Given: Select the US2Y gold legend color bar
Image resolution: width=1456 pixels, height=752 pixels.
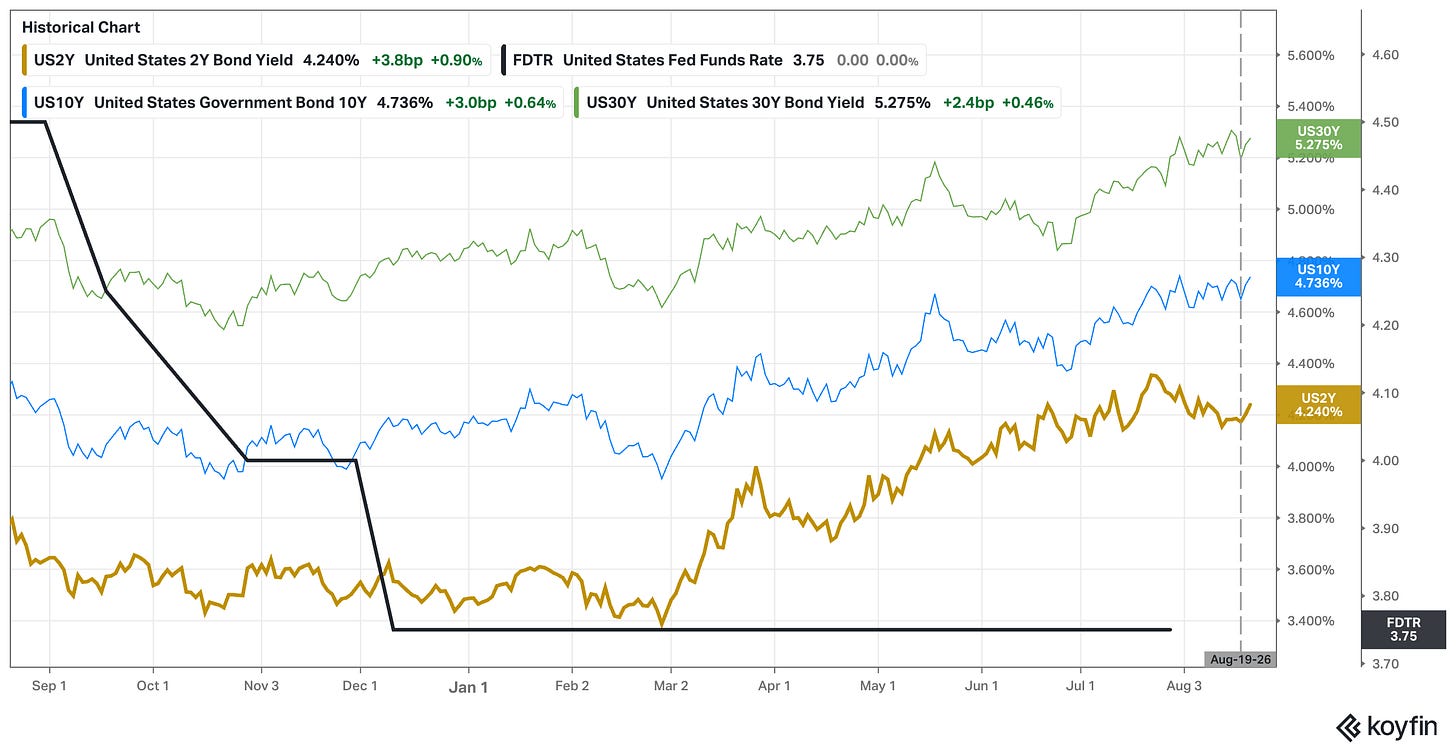Looking at the screenshot, I should pyautogui.click(x=23, y=60).
